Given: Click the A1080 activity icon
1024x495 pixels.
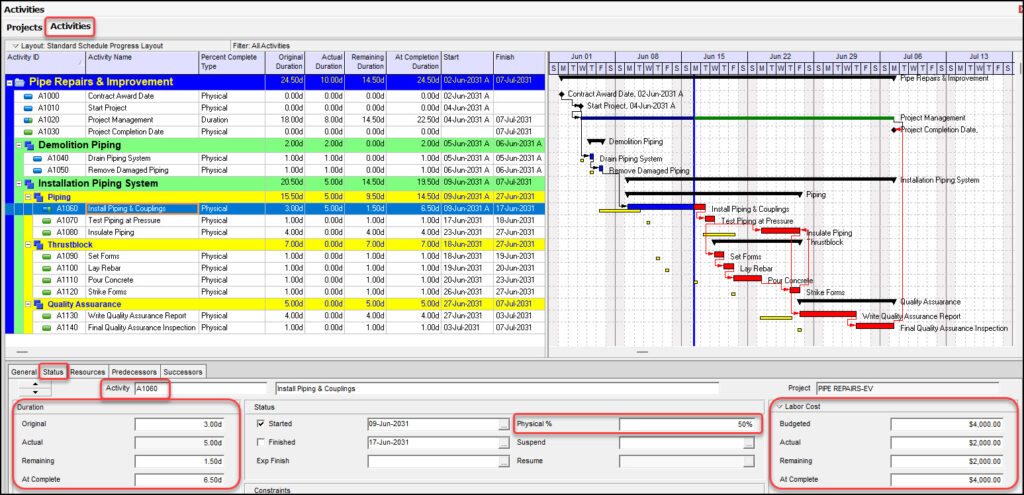Looking at the screenshot, I should (x=46, y=232).
